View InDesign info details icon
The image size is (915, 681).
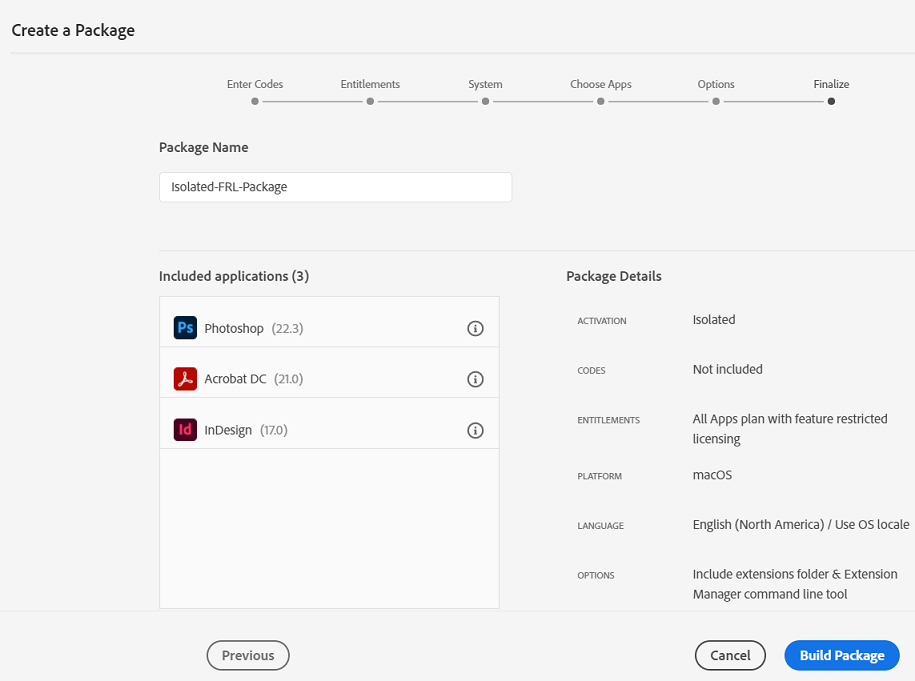click(476, 431)
